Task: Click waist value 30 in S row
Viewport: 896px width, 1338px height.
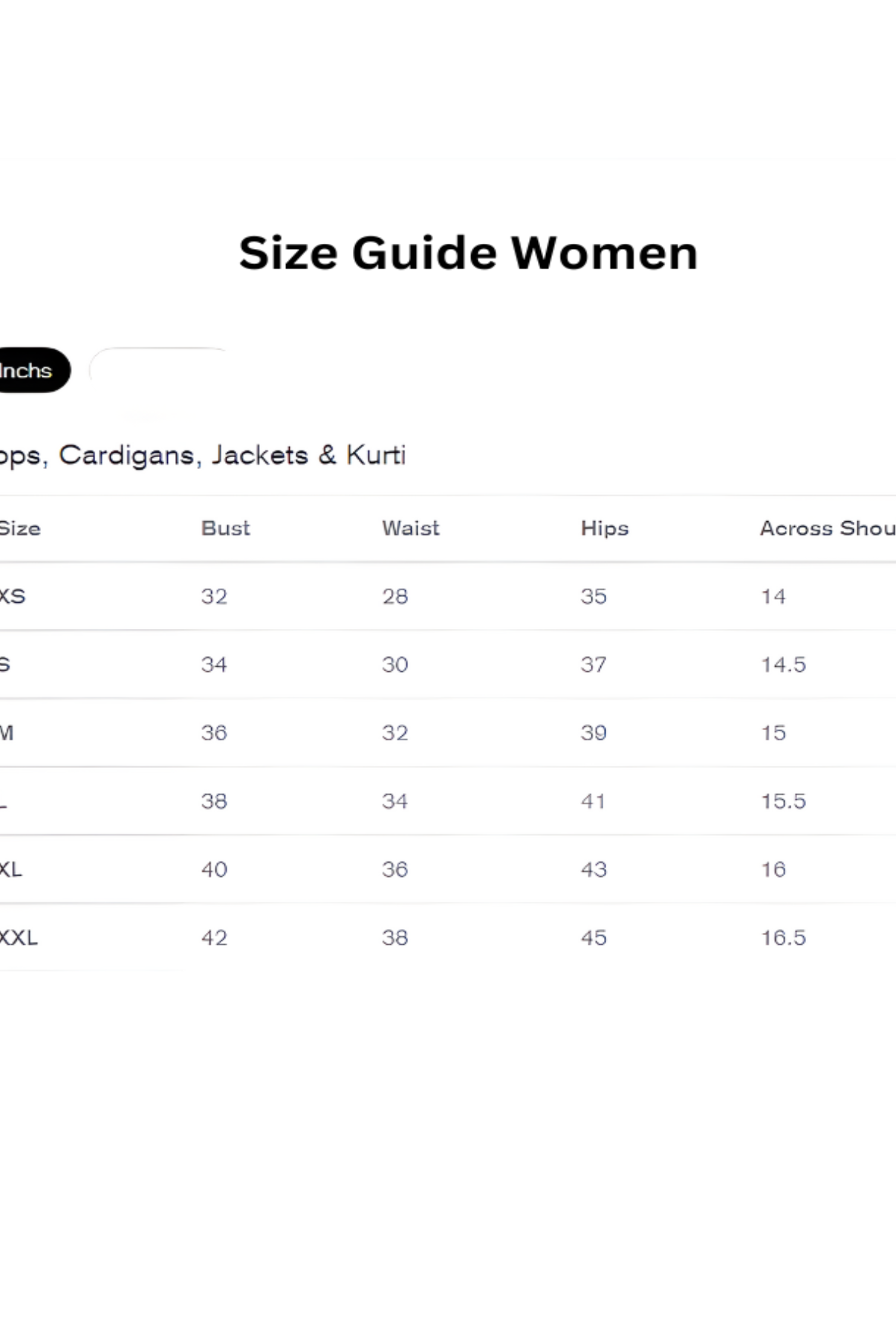Action: point(395,665)
